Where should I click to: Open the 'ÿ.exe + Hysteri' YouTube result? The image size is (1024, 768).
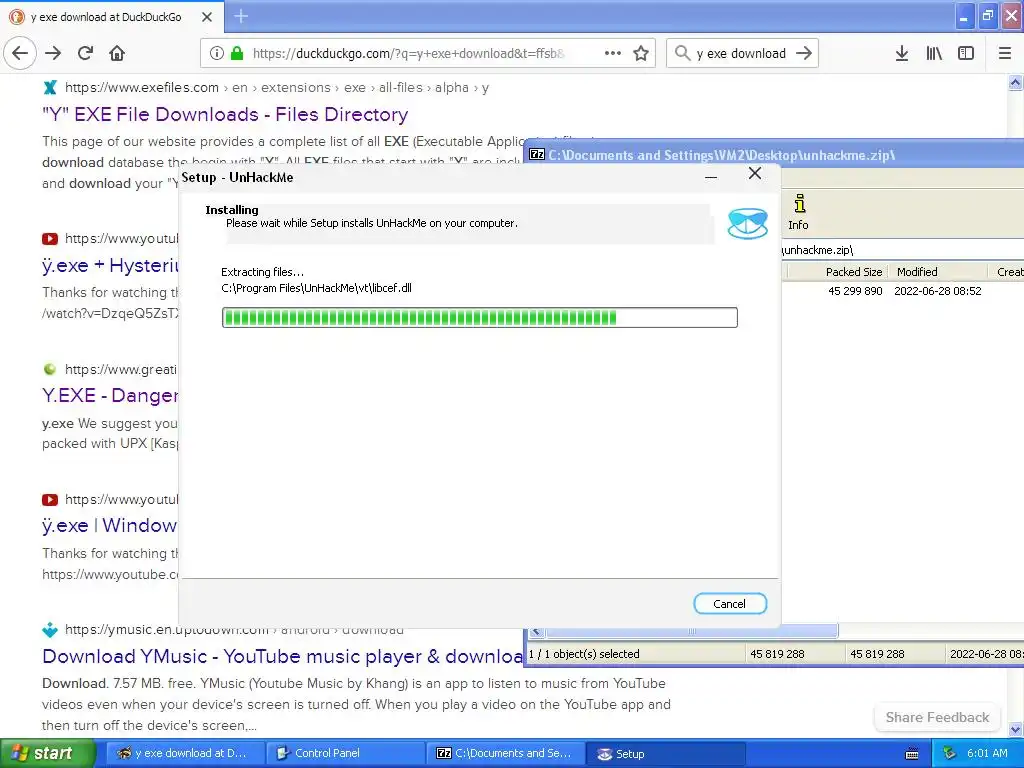110,265
